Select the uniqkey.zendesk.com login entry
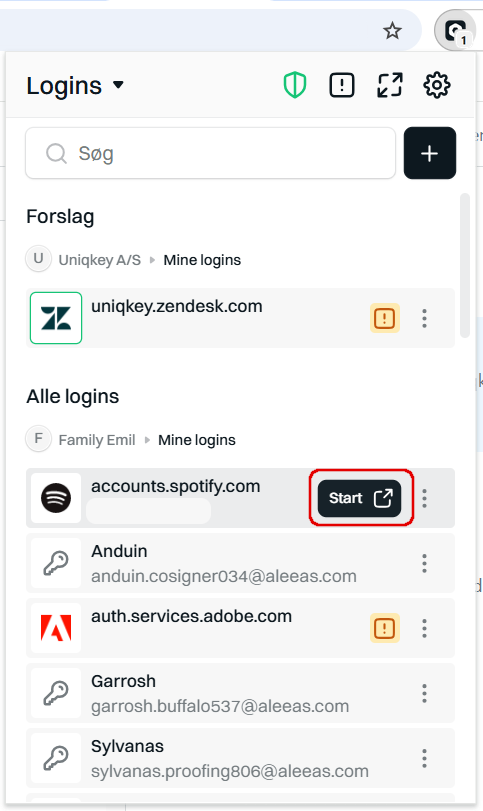The width and height of the screenshot is (483, 811). coord(240,318)
